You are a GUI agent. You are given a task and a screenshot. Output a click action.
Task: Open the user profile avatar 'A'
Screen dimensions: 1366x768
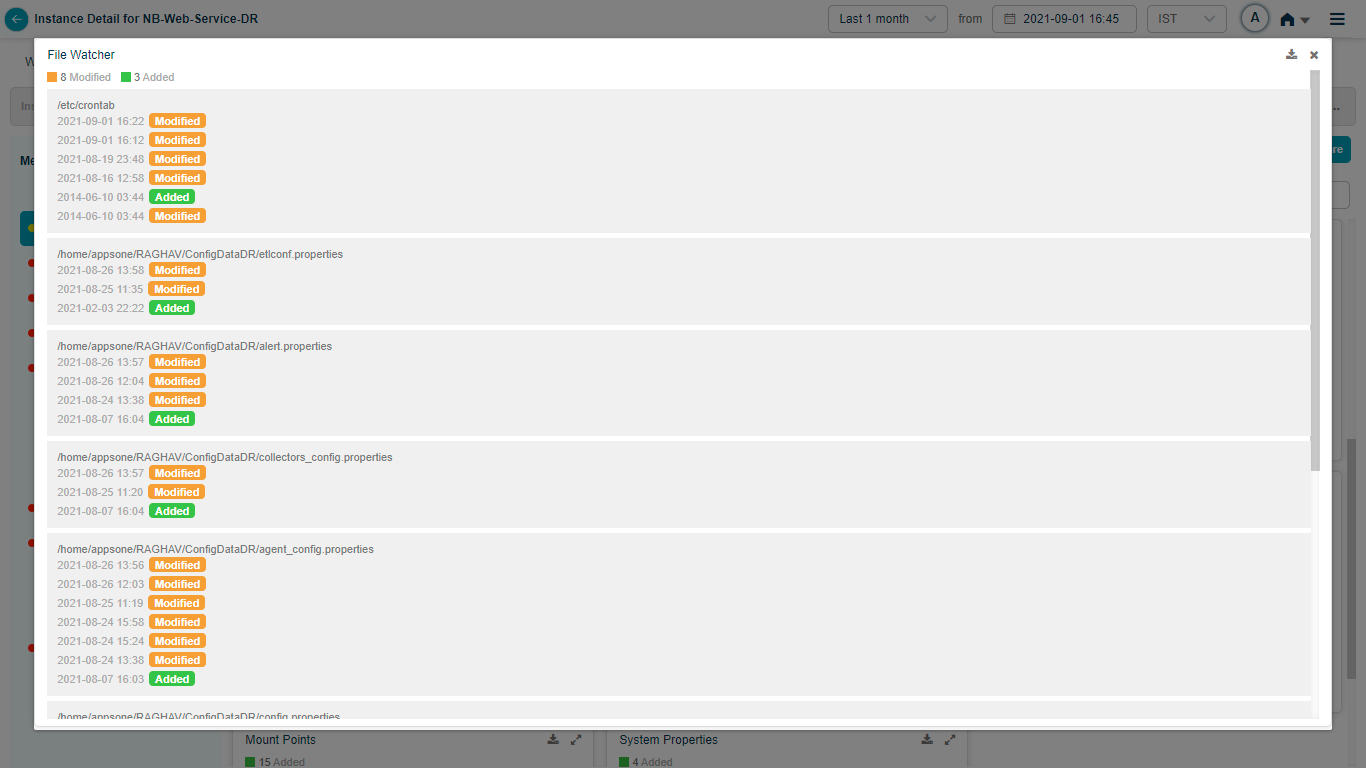pos(1254,19)
